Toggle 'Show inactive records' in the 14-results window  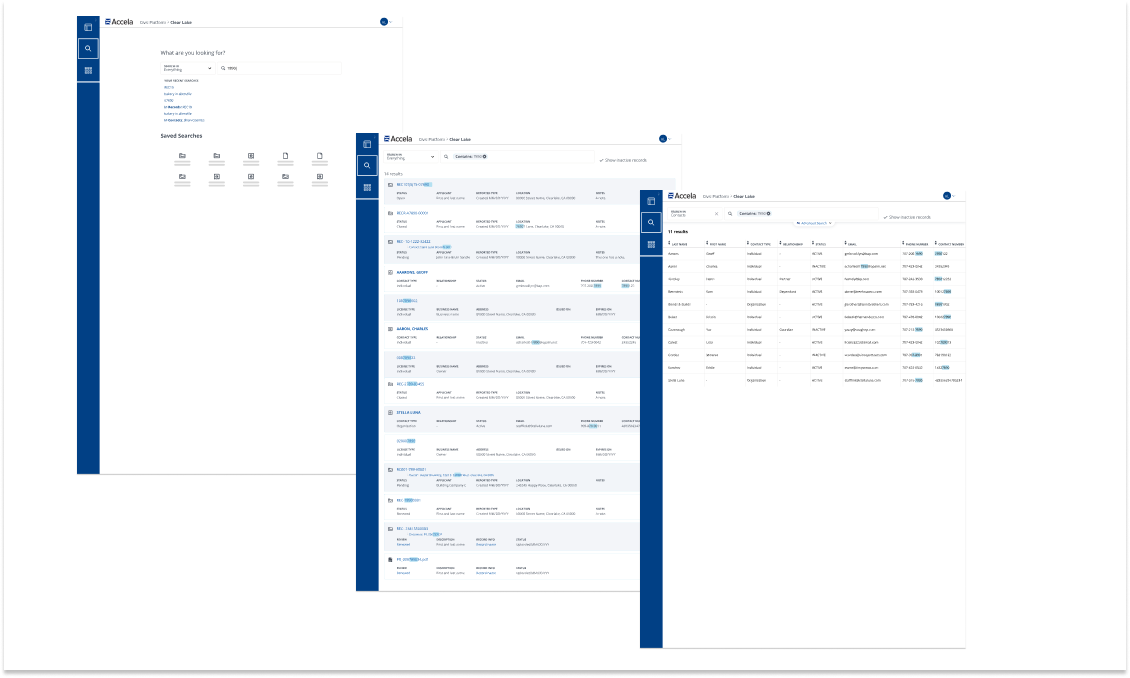[x=624, y=160]
